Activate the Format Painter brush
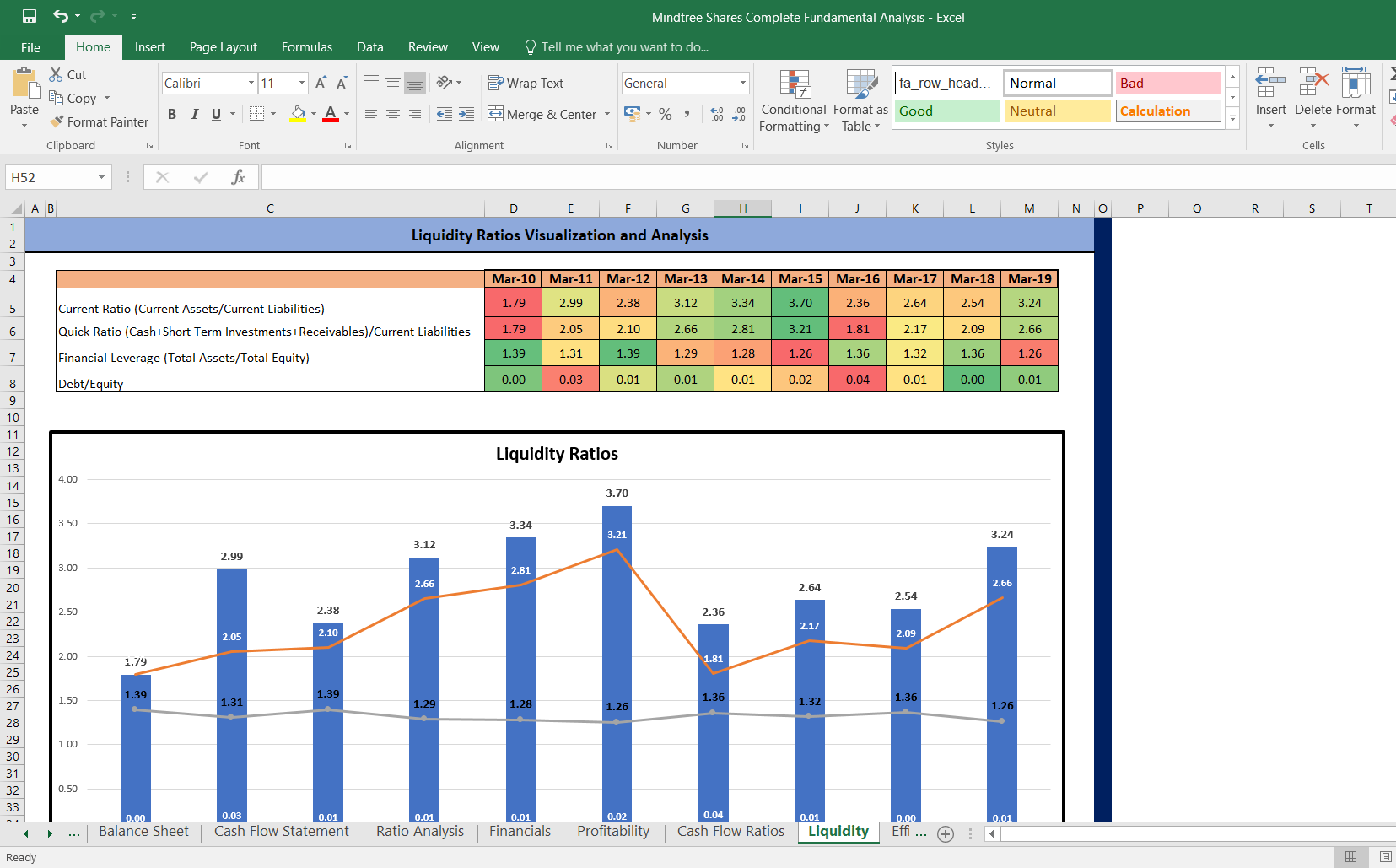1396x868 pixels. [x=57, y=121]
